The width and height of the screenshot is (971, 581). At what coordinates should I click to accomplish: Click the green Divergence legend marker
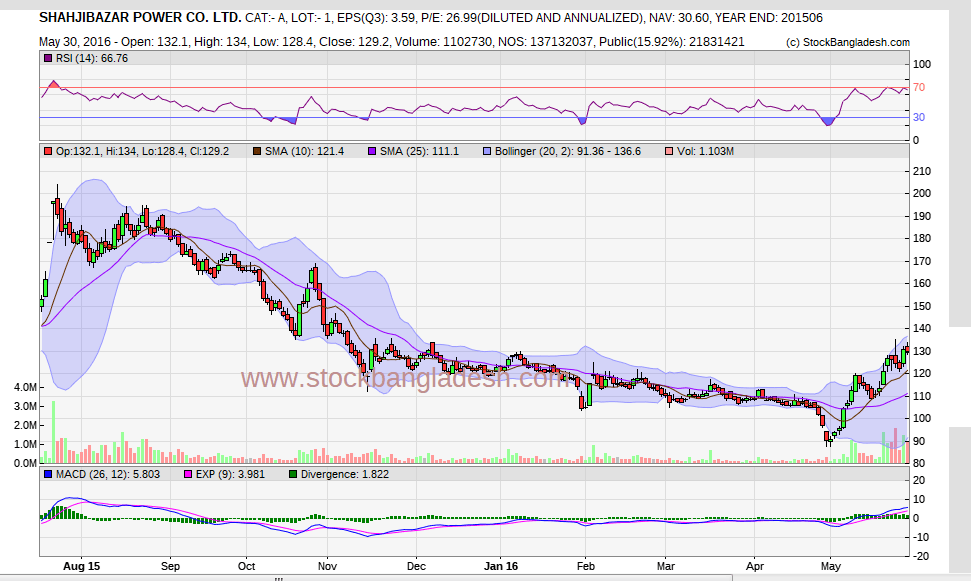(x=293, y=474)
